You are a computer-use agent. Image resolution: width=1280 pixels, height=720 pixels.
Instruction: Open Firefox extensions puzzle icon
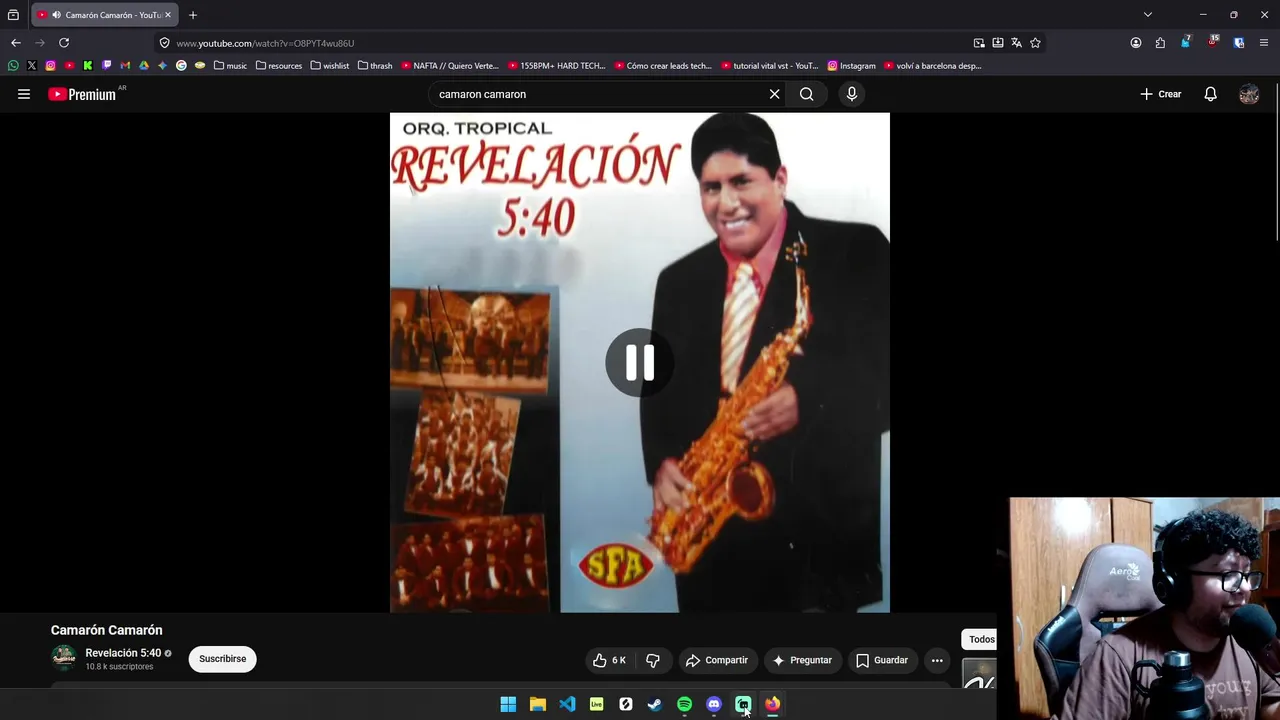(1160, 43)
